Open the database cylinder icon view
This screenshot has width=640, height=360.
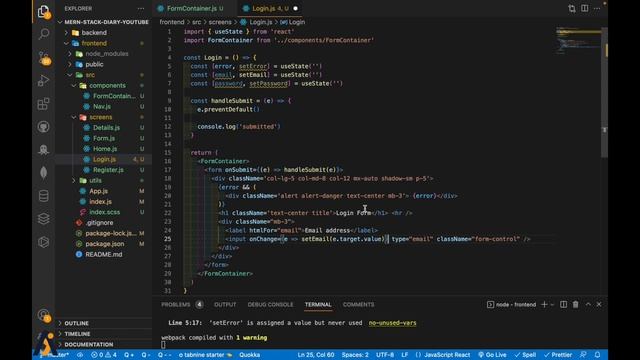coord(43,196)
